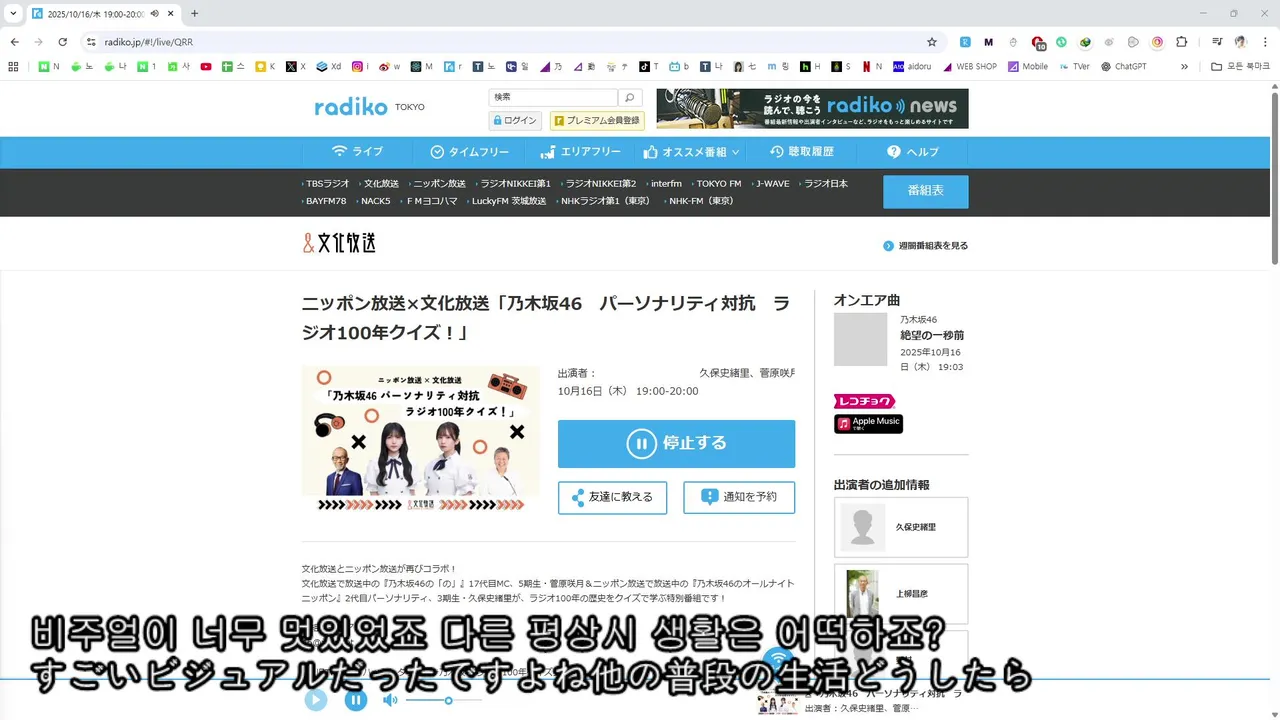
Task: Open the Chrome profile avatar
Action: coord(1241,42)
